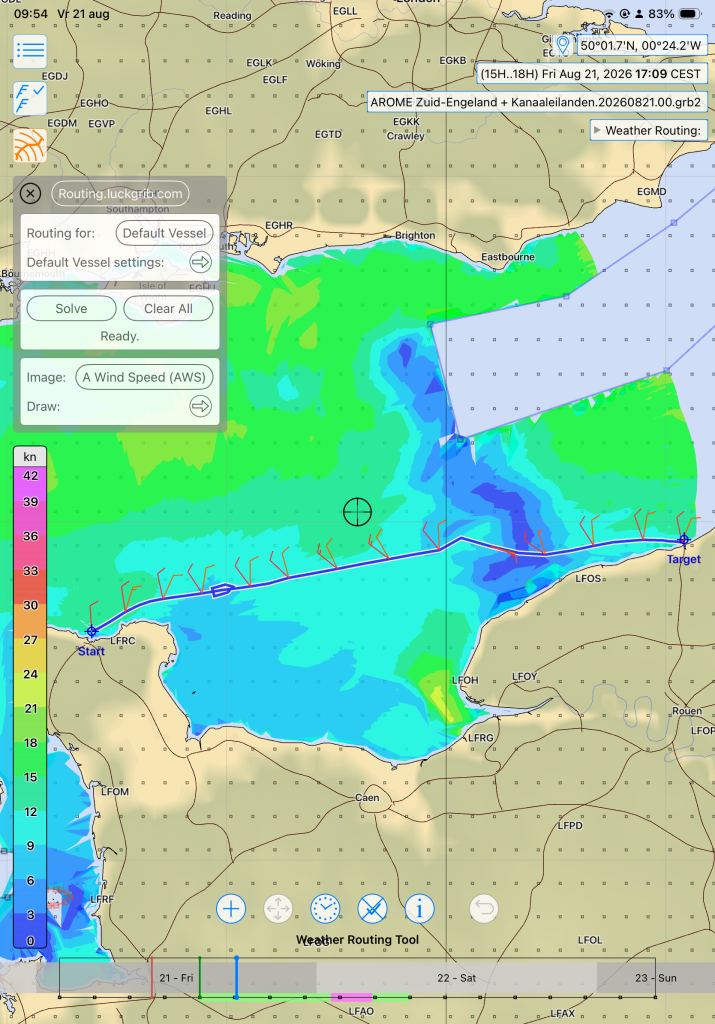
Task: Tap the boat icon on route
Action: [222, 590]
